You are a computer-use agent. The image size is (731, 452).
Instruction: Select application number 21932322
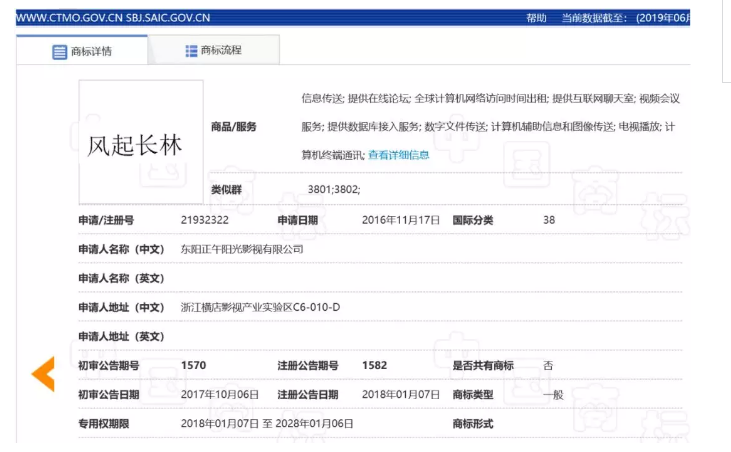click(205, 220)
